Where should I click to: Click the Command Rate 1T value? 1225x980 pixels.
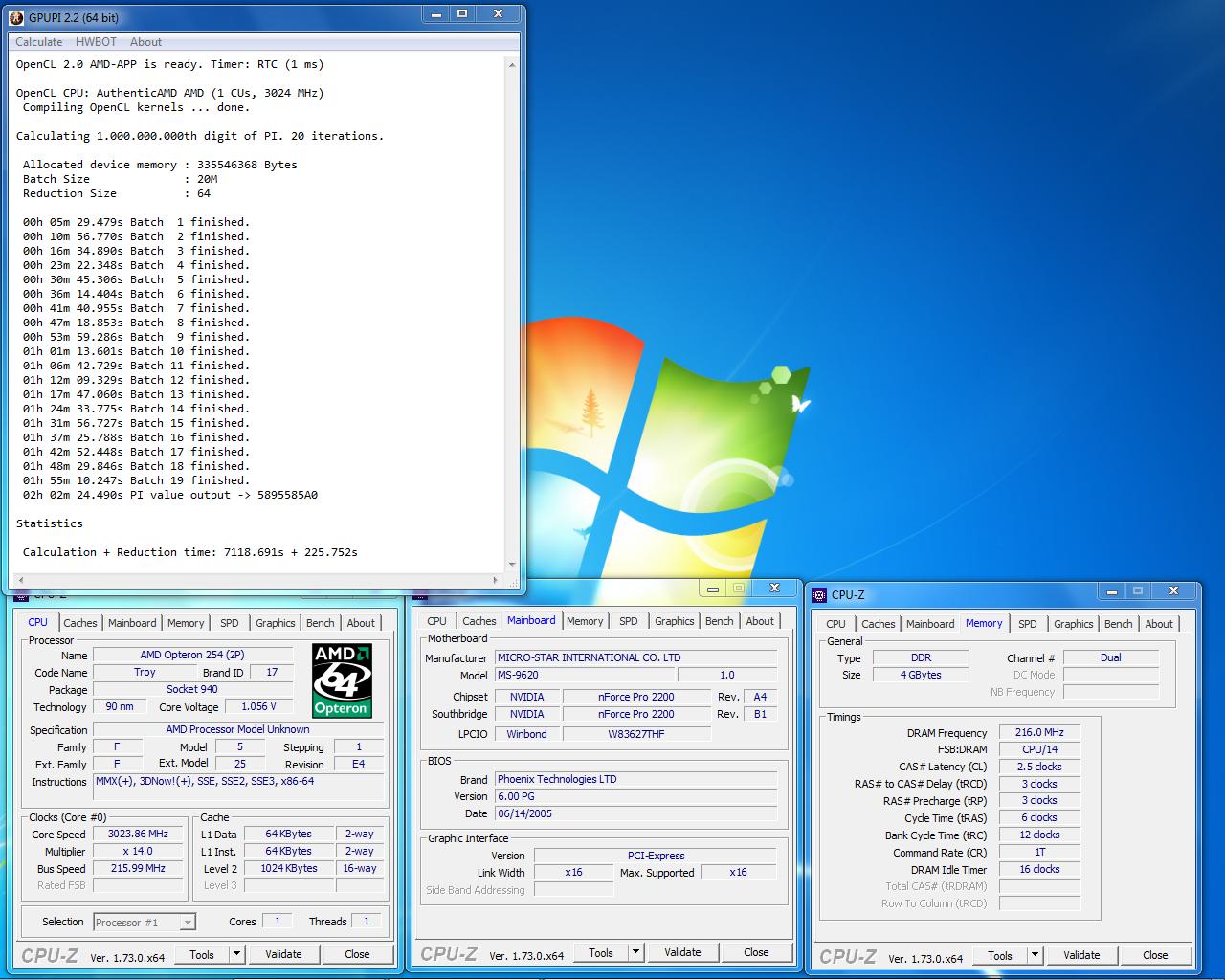pos(1039,852)
